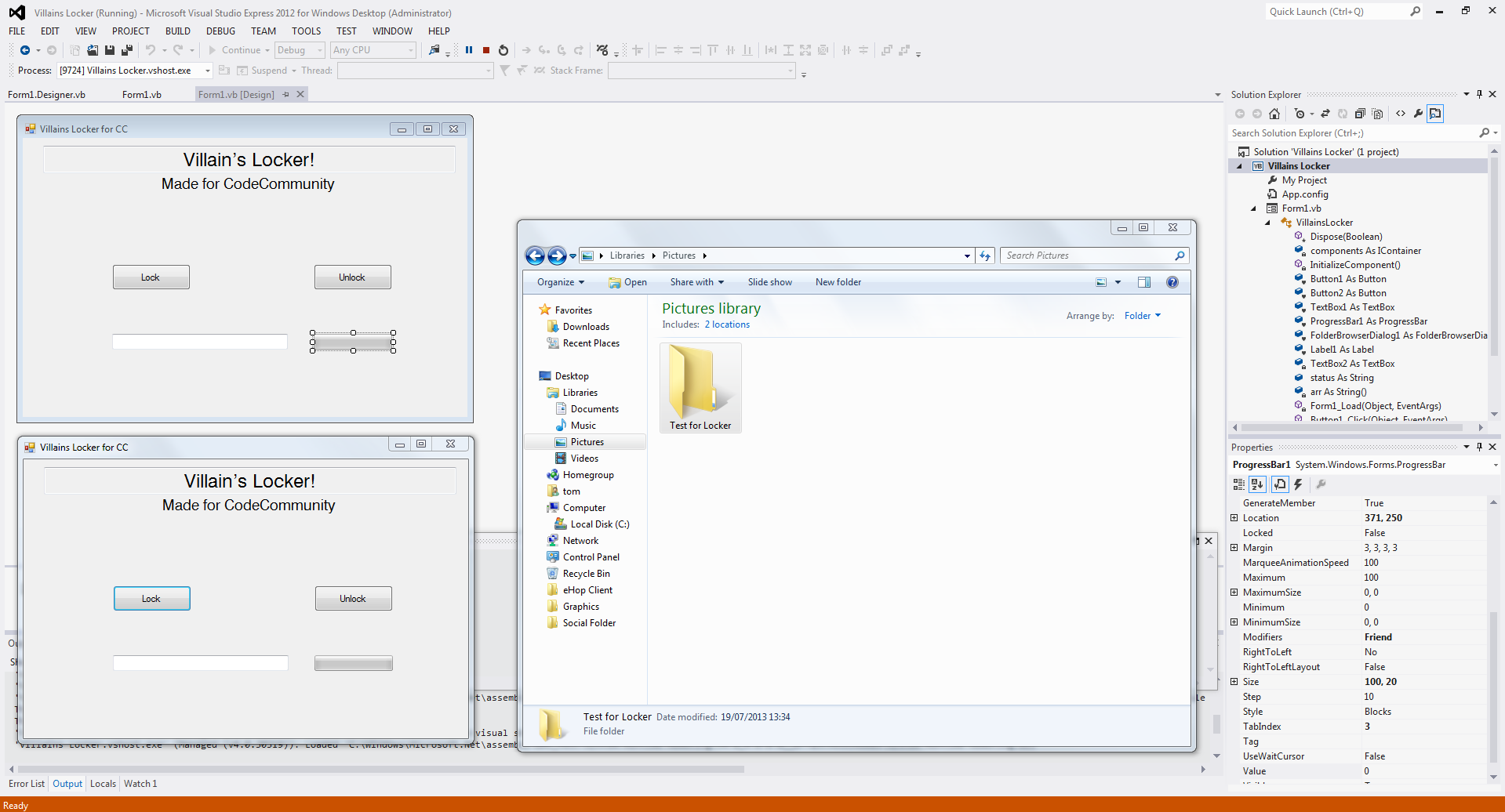The width and height of the screenshot is (1505, 812).
Task: Select Recycle Bin in Explorer navigation pane
Action: (586, 574)
